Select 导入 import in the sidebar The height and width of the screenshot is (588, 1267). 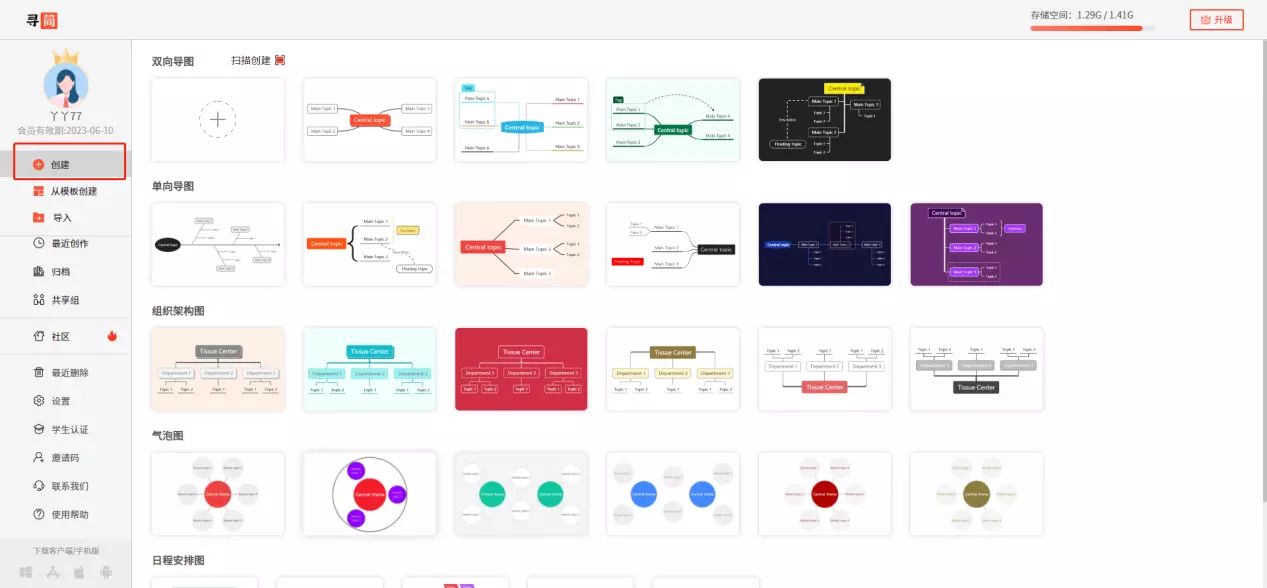60,217
